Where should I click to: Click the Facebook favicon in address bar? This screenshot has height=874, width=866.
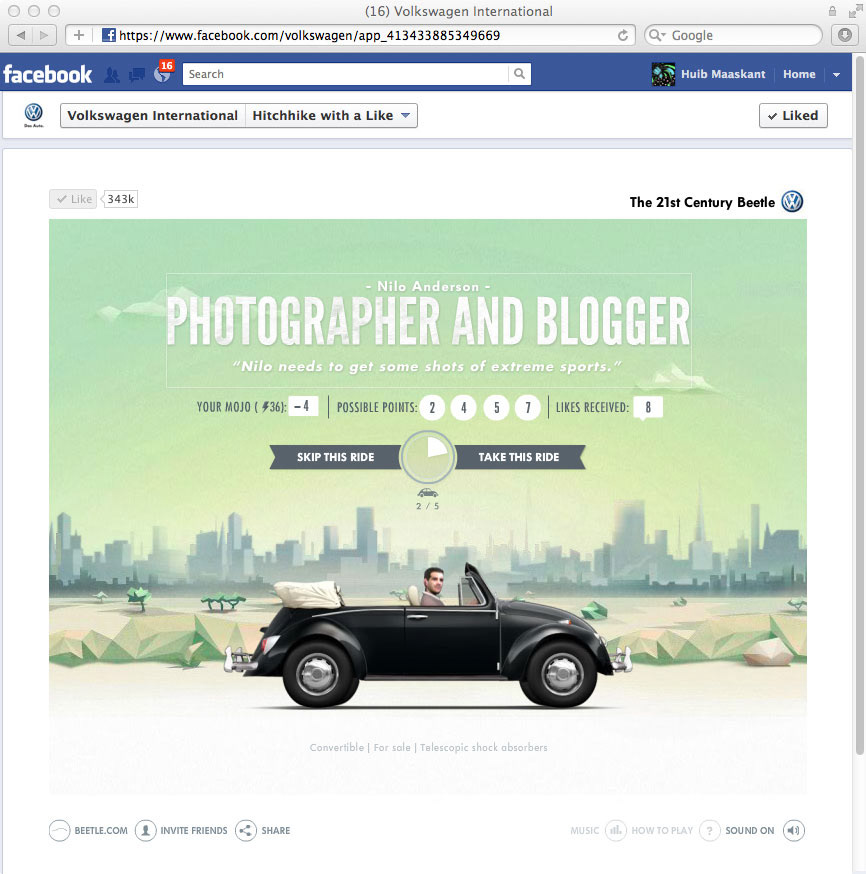point(109,35)
